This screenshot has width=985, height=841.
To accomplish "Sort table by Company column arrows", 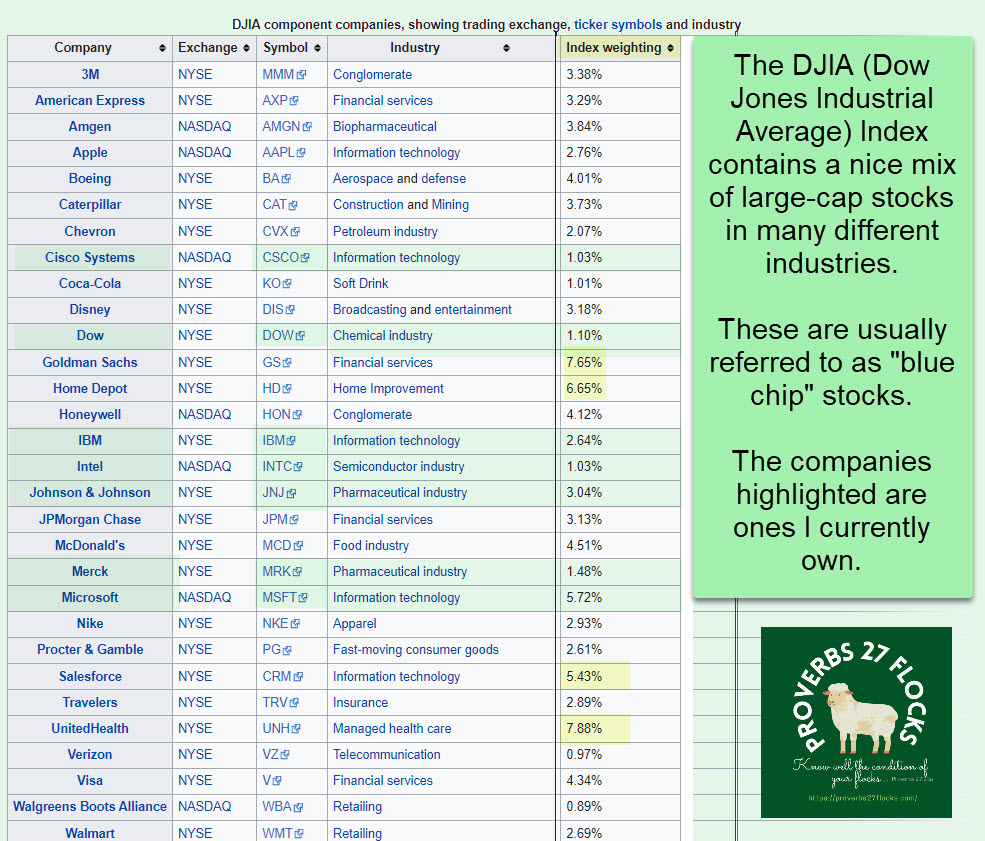I will click(162, 48).
